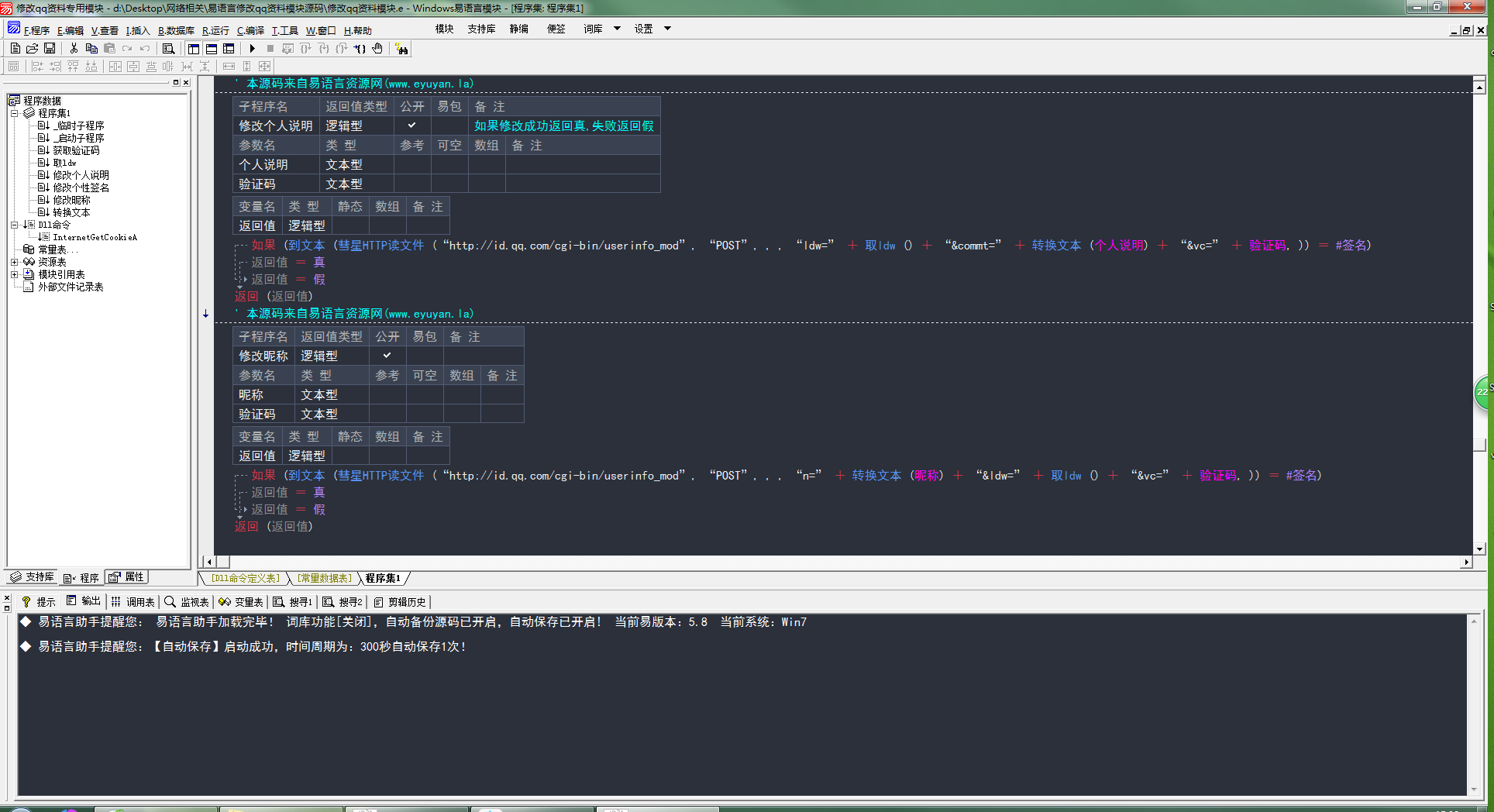Open the E.编辑 menu
1494x812 pixels.
[71, 30]
